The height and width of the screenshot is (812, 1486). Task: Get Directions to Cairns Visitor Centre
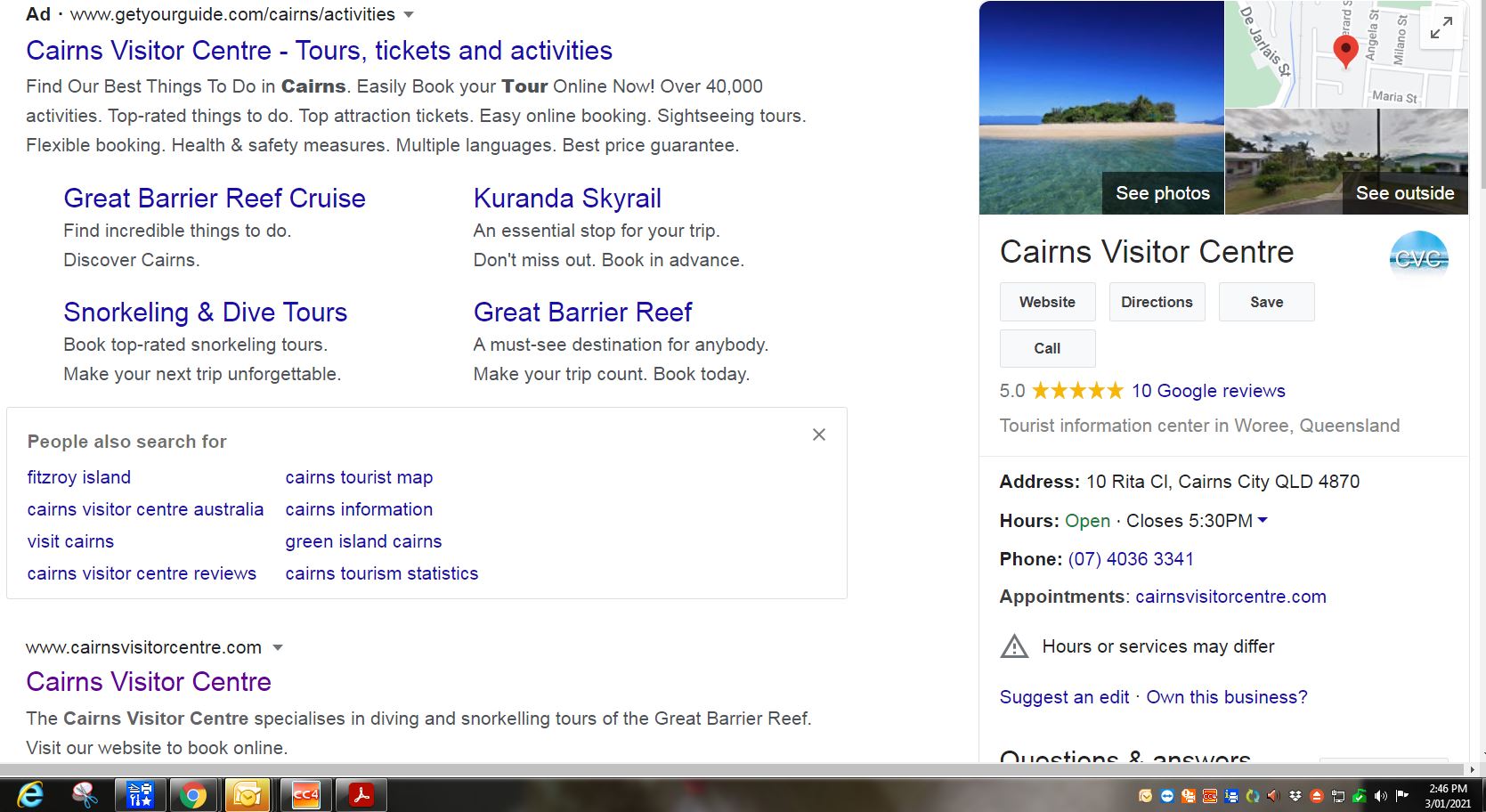point(1157,302)
